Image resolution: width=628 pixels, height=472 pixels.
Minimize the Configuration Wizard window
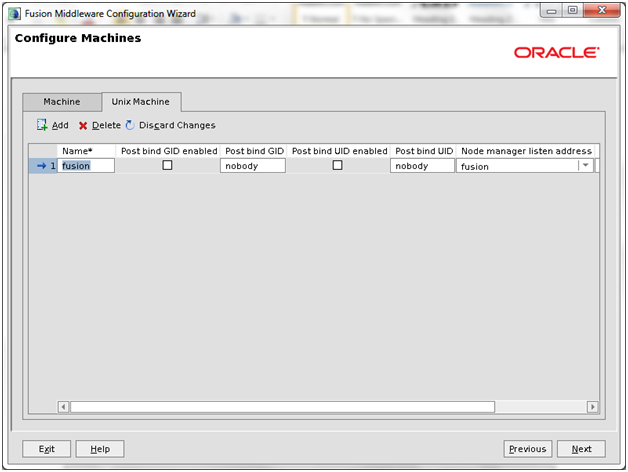(x=552, y=11)
